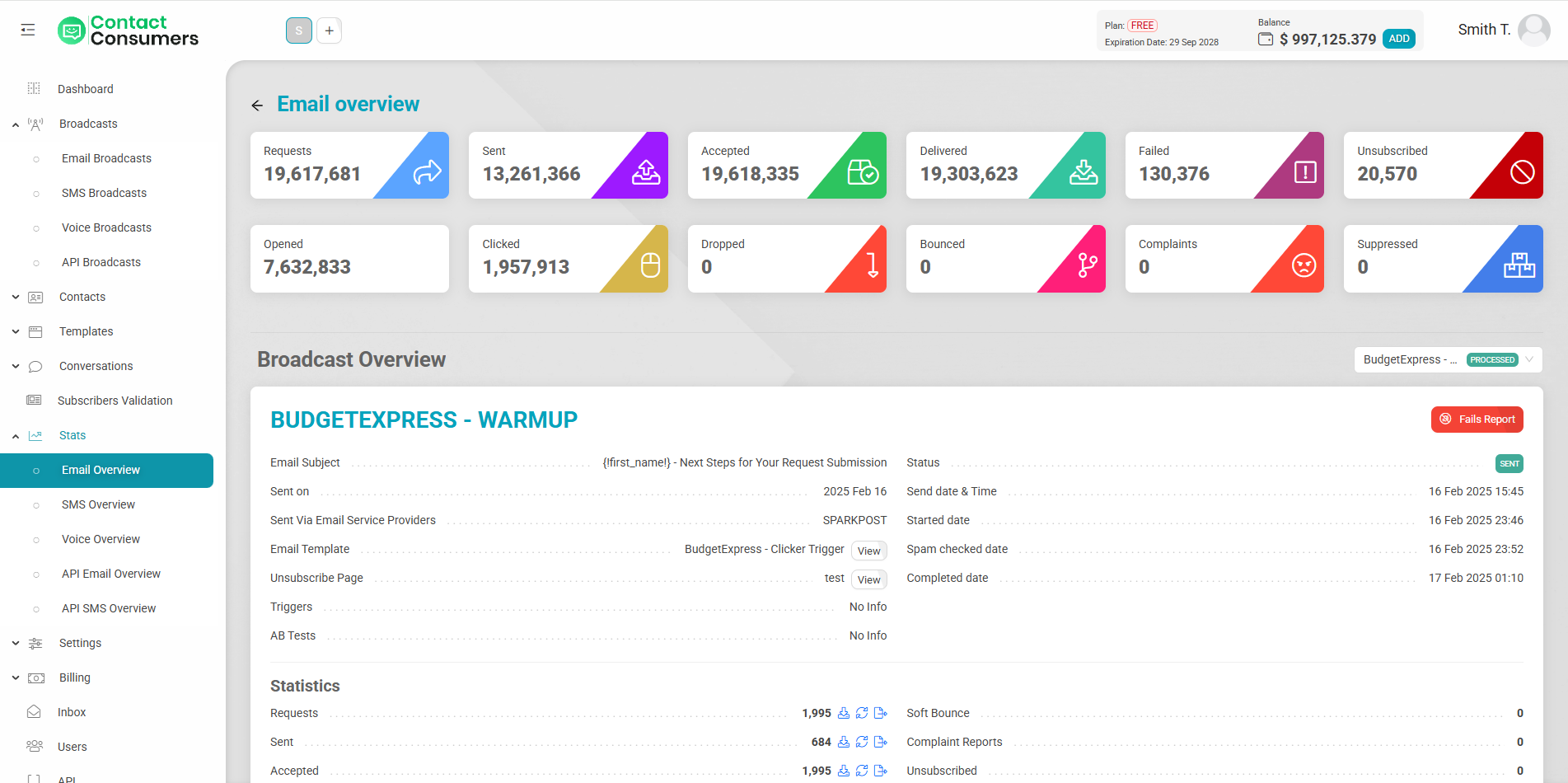Click the Opened stat card
This screenshot has width=1568, height=783.
click(349, 259)
